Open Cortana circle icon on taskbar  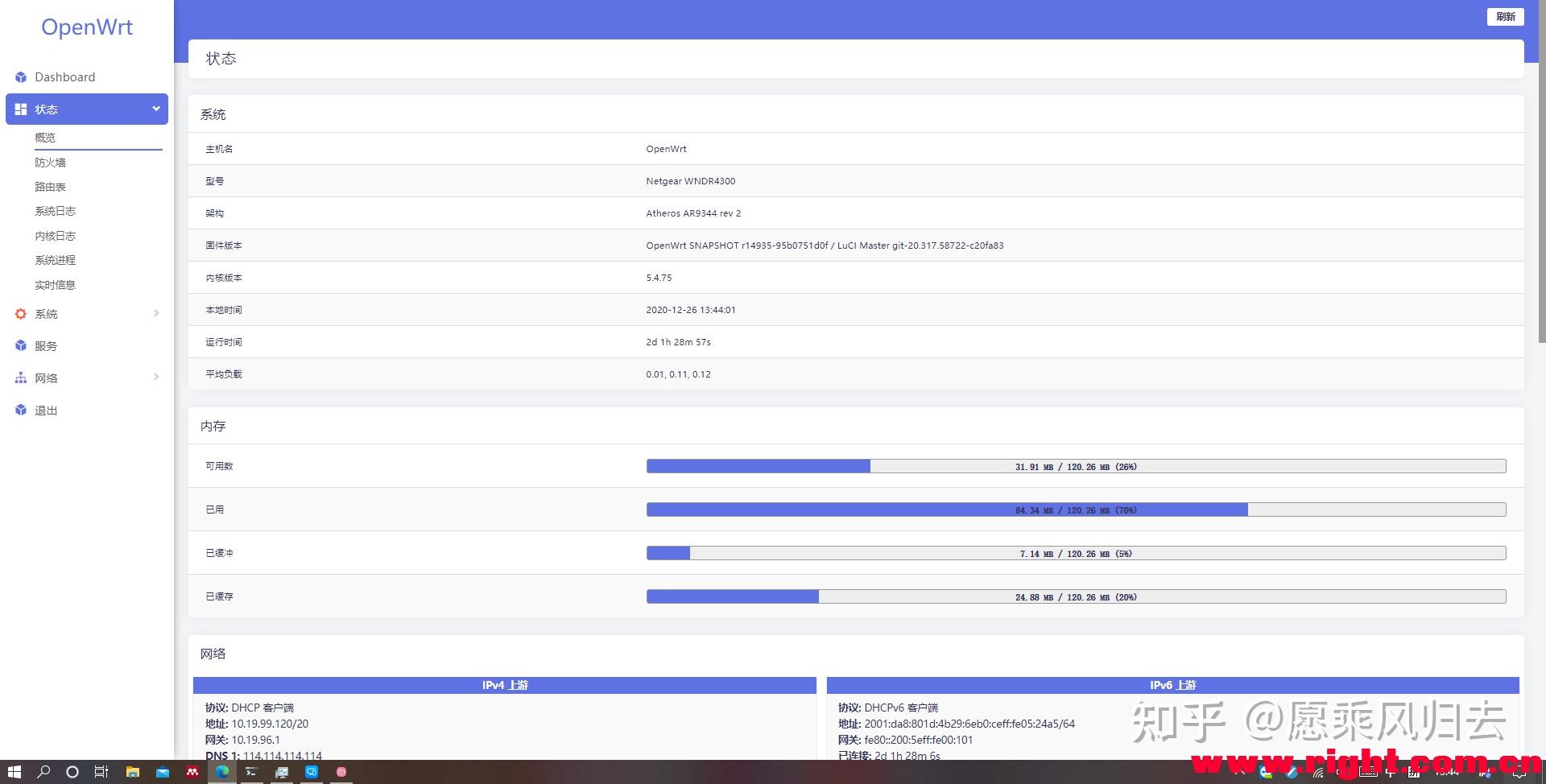[x=72, y=772]
